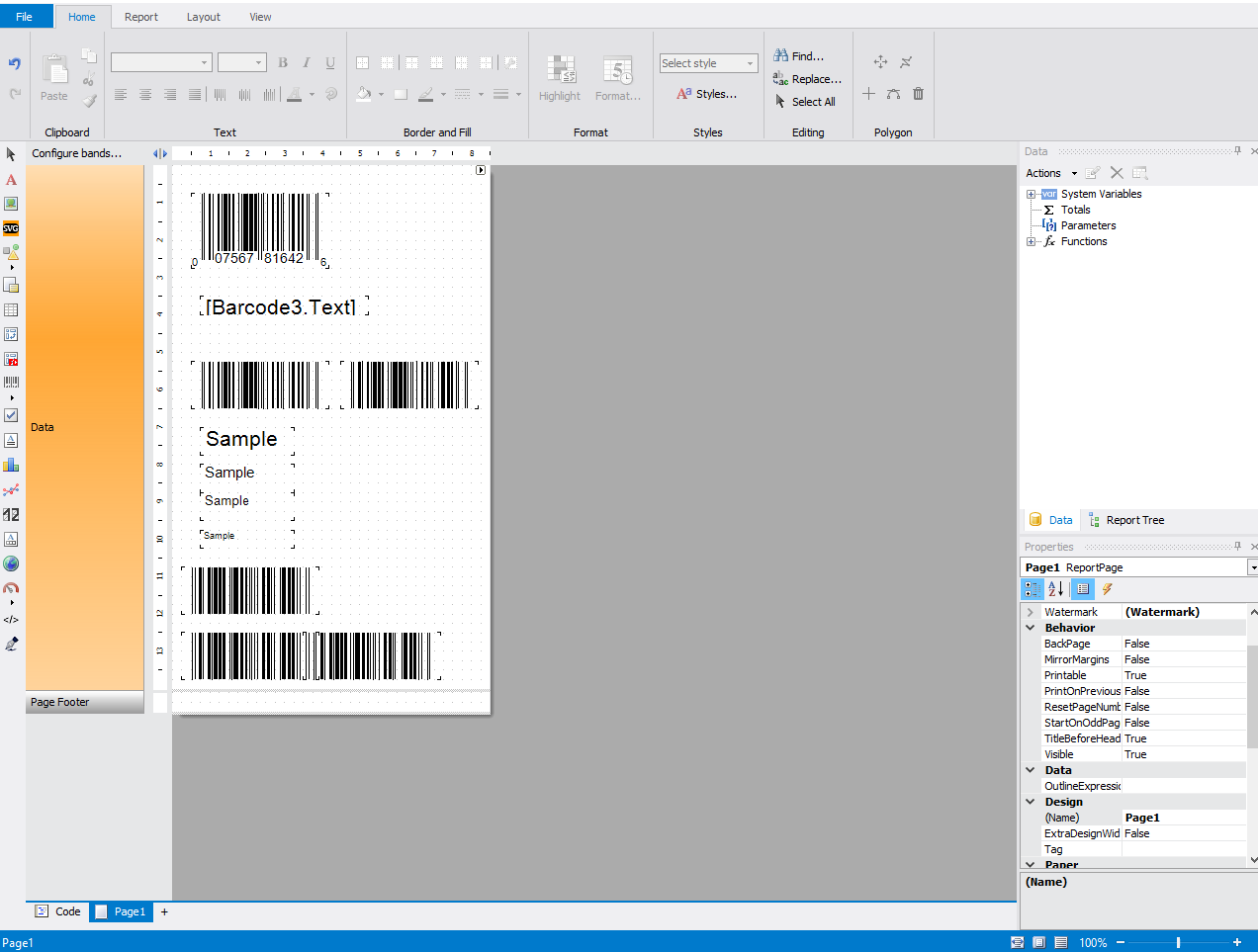Viewport: 1258px width, 952px height.
Task: Select the Text object tool (red A)
Action: click(x=11, y=180)
